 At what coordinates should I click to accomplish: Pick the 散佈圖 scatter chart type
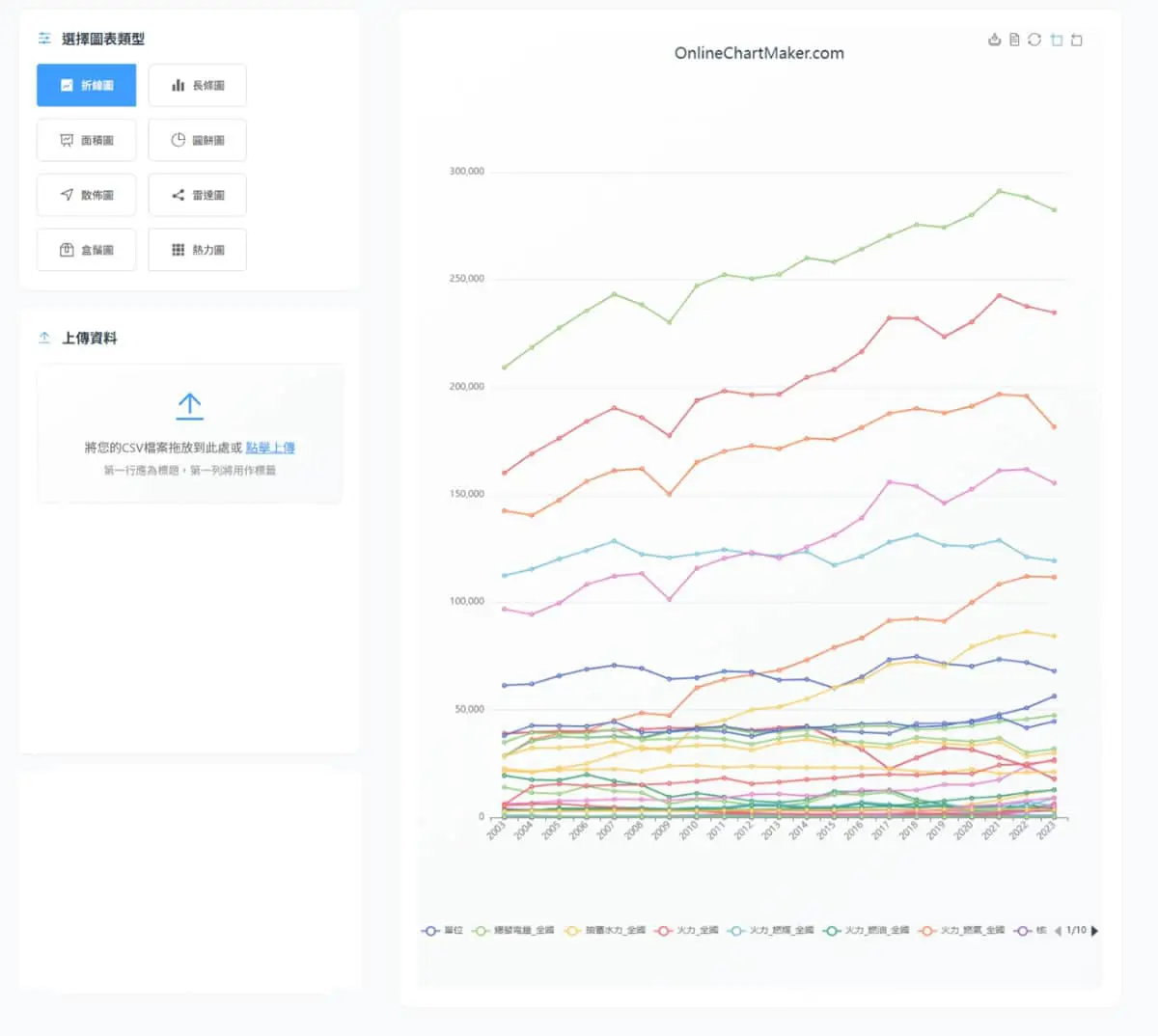coord(87,195)
